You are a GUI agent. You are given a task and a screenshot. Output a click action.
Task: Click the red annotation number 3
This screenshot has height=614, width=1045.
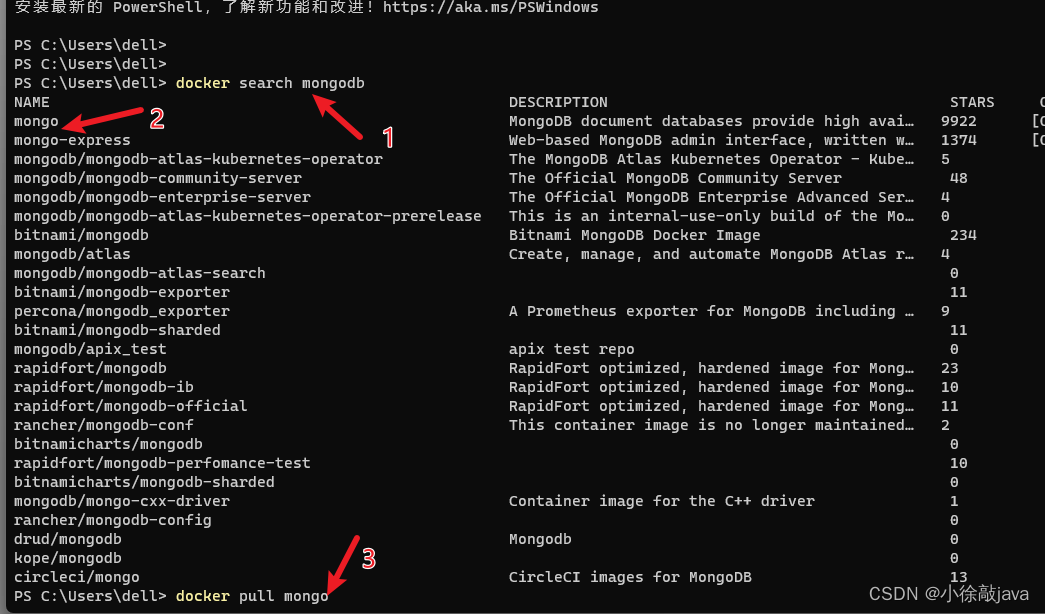tap(369, 558)
